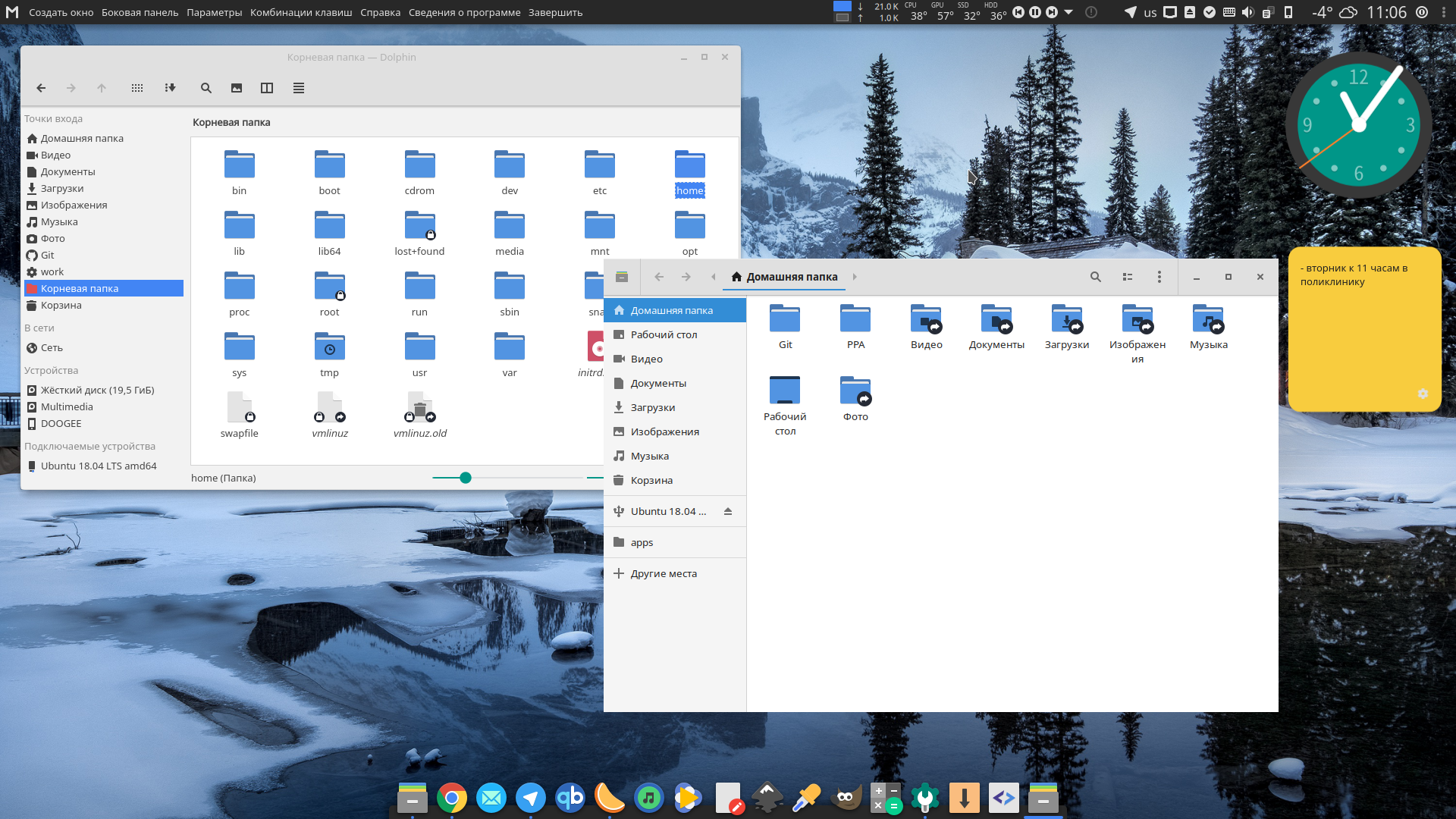Mute the system volume in the panel

1248,12
